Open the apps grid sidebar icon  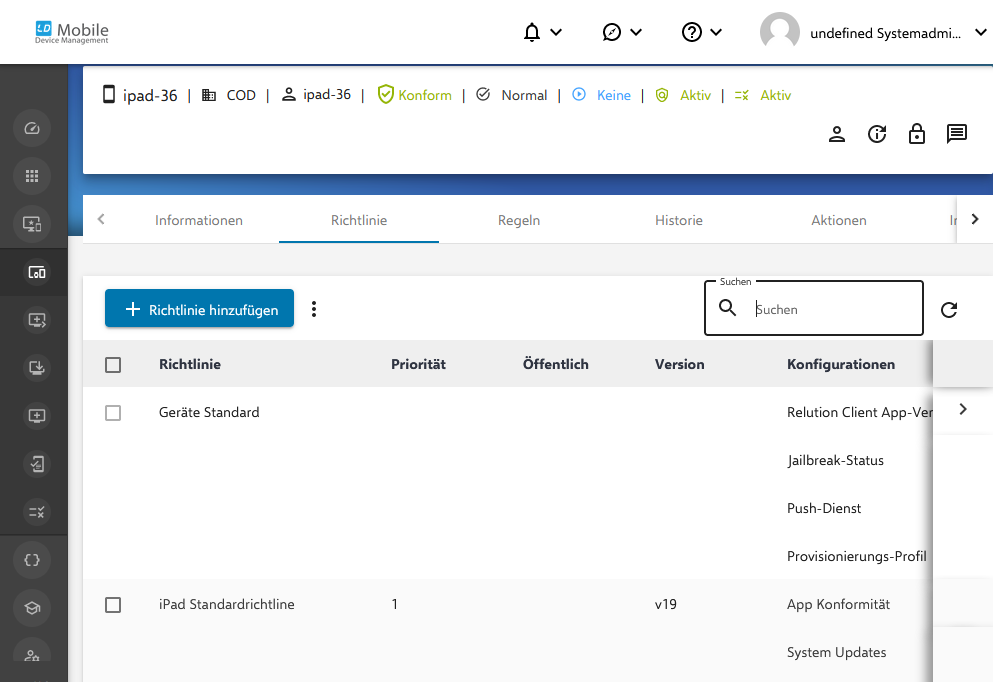point(32,176)
